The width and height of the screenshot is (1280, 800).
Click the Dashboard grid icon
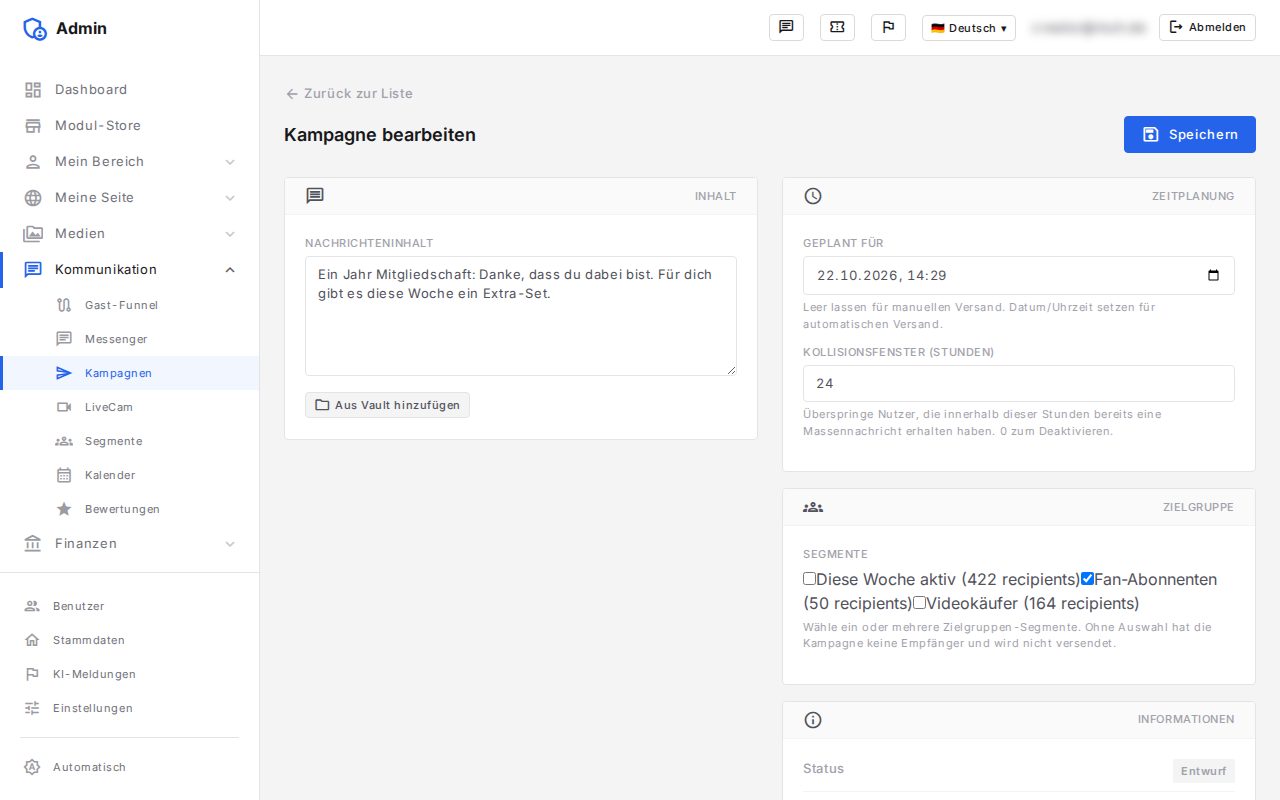tap(33, 90)
